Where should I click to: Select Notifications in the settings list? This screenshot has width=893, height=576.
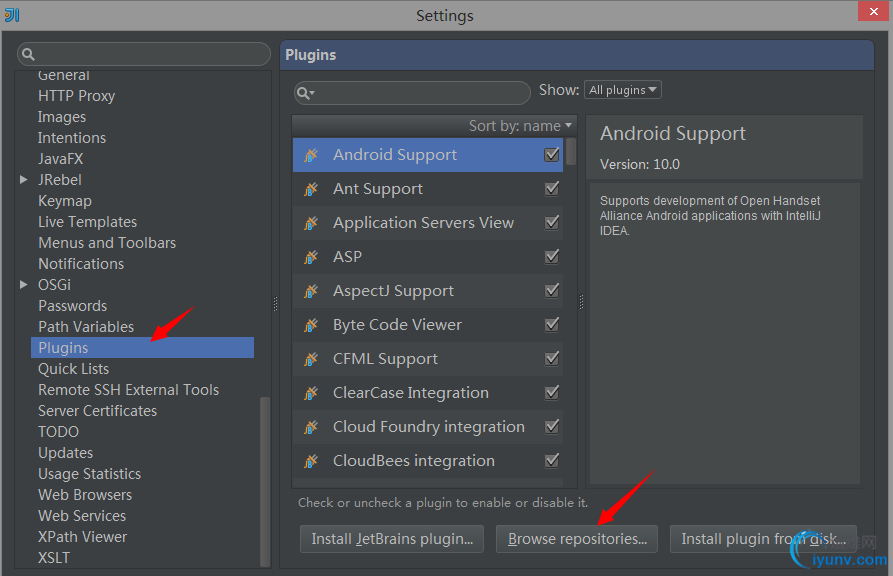click(81, 264)
